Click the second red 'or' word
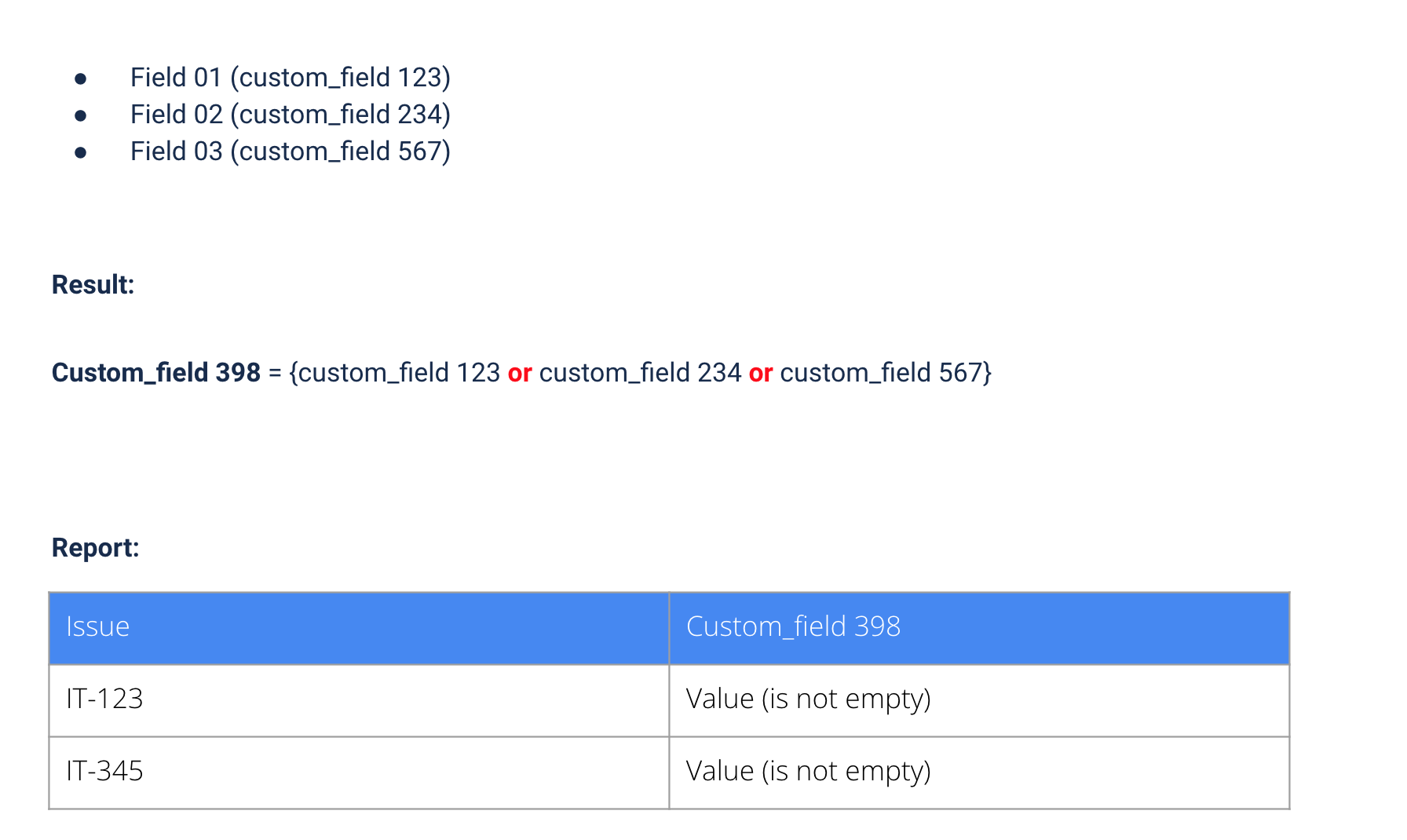Screen dimensions: 1407x840 click(x=761, y=373)
